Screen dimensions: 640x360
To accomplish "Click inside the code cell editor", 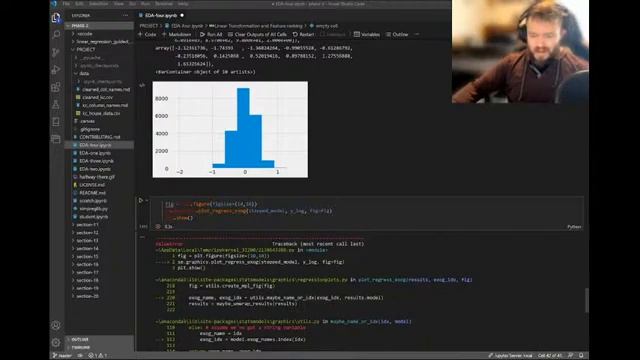I will (x=366, y=211).
